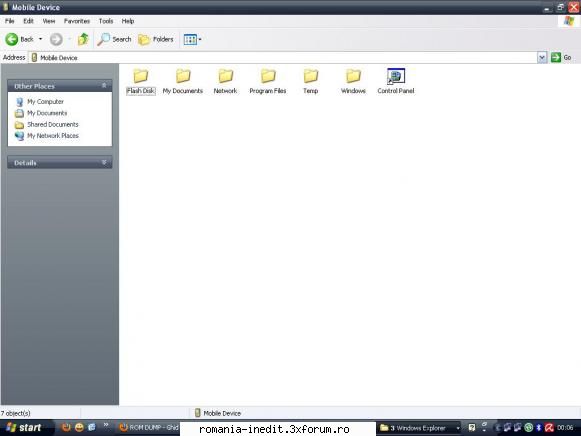Click the greyed Forward arrow button
The width and height of the screenshot is (581, 436).
pyautogui.click(x=56, y=39)
